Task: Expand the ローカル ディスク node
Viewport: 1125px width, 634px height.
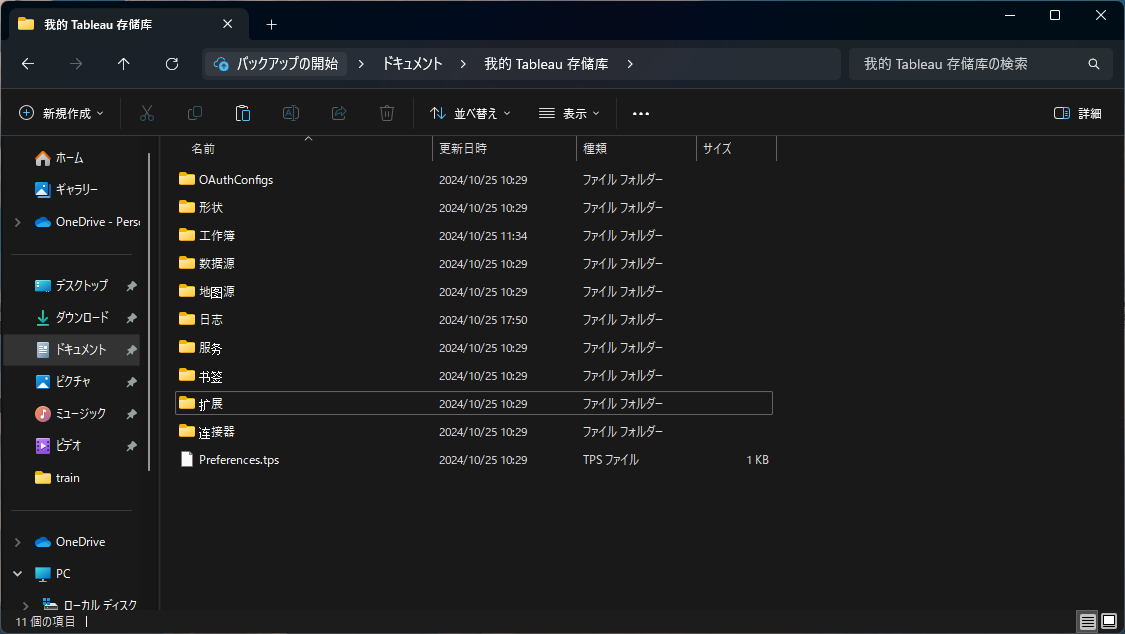Action: click(x=26, y=606)
